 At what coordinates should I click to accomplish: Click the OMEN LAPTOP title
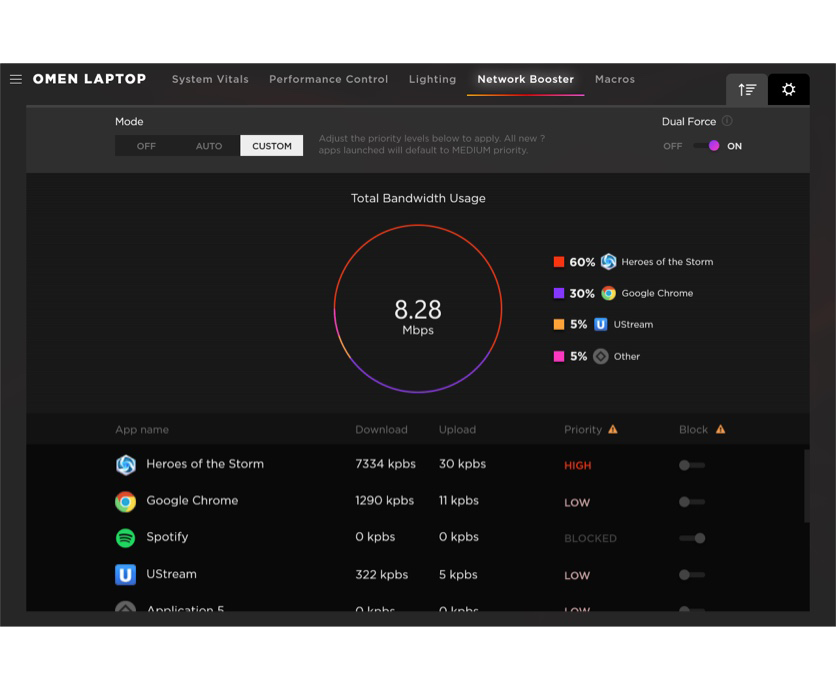[x=90, y=79]
